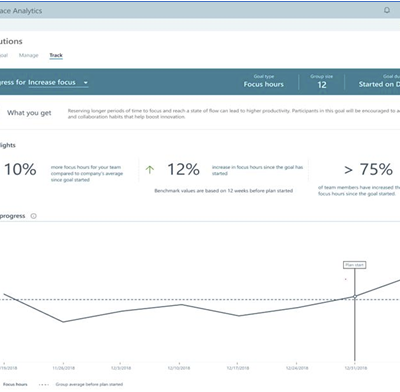Click the Workplace Analytics header title

(x=21, y=11)
